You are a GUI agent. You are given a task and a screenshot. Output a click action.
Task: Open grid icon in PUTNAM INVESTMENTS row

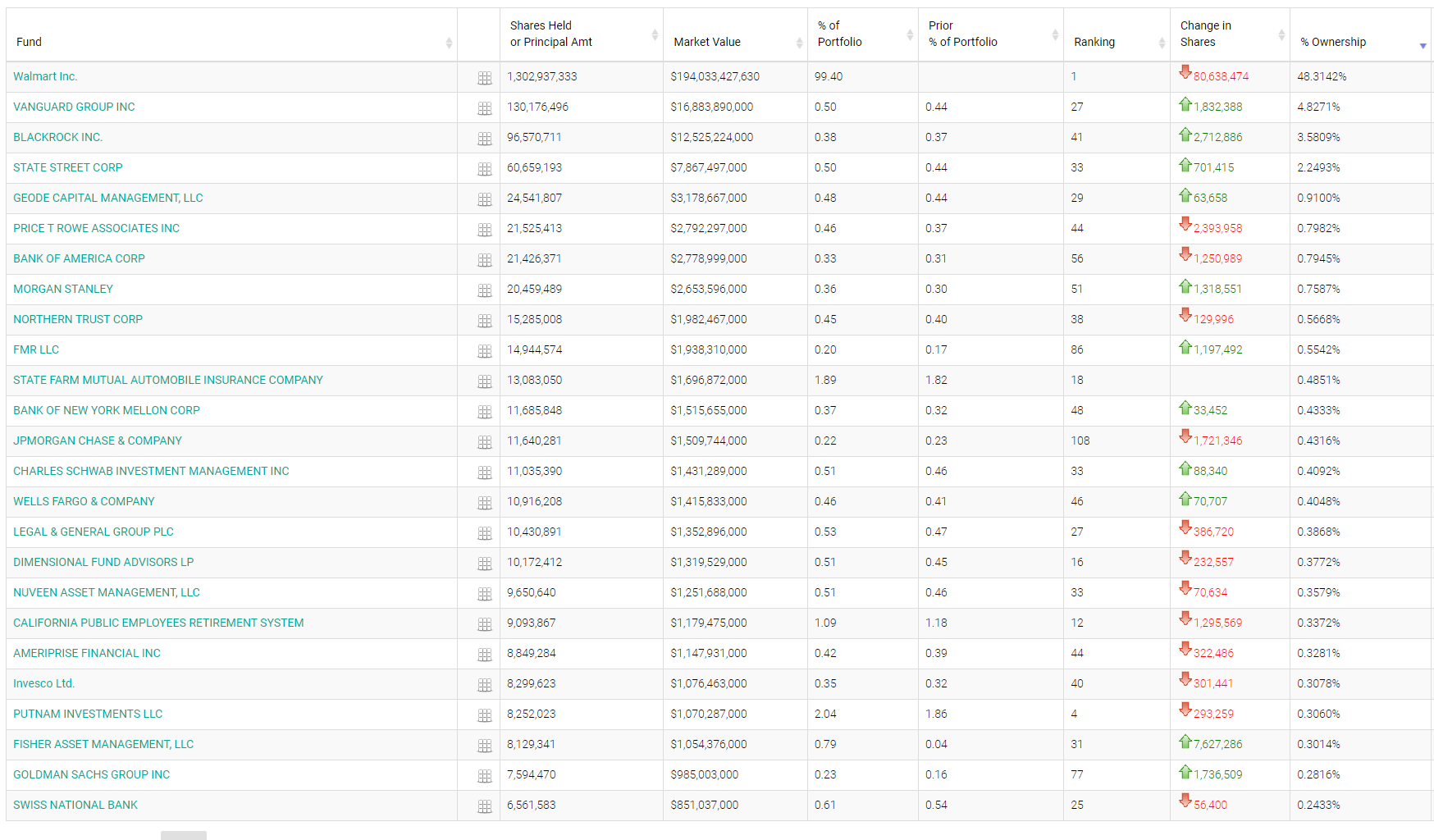(x=484, y=715)
